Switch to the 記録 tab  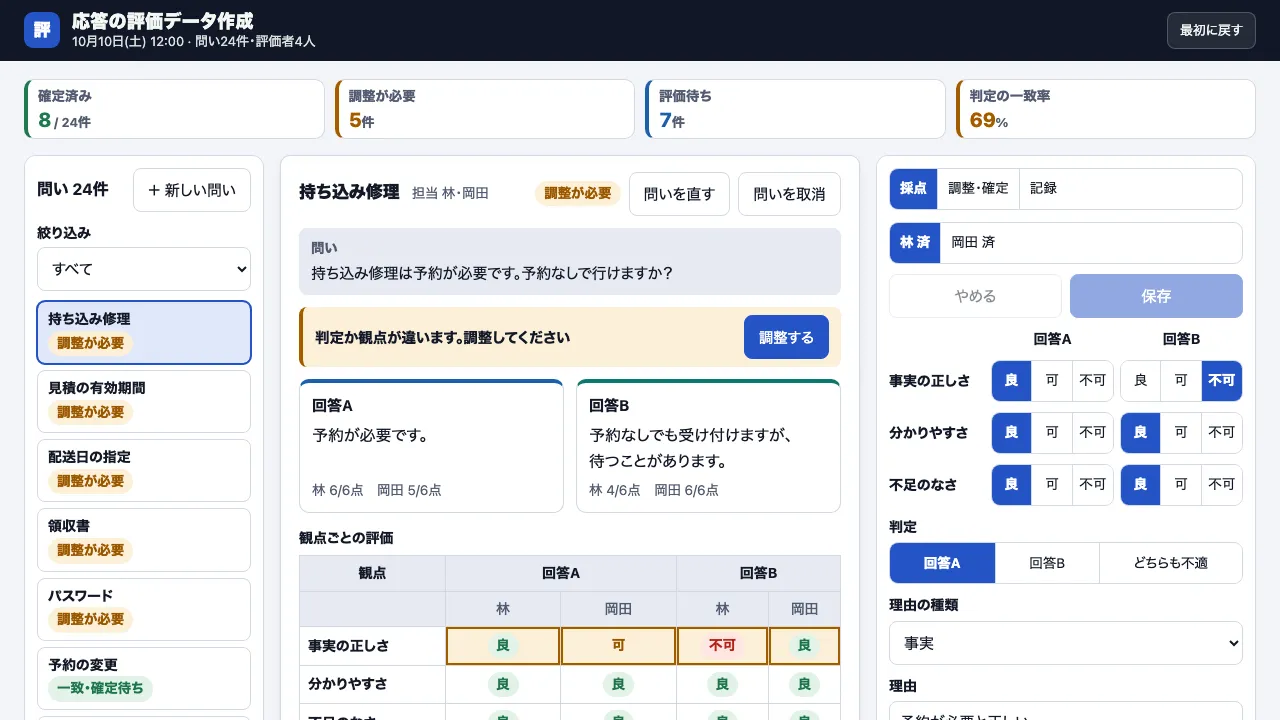[x=1043, y=188]
